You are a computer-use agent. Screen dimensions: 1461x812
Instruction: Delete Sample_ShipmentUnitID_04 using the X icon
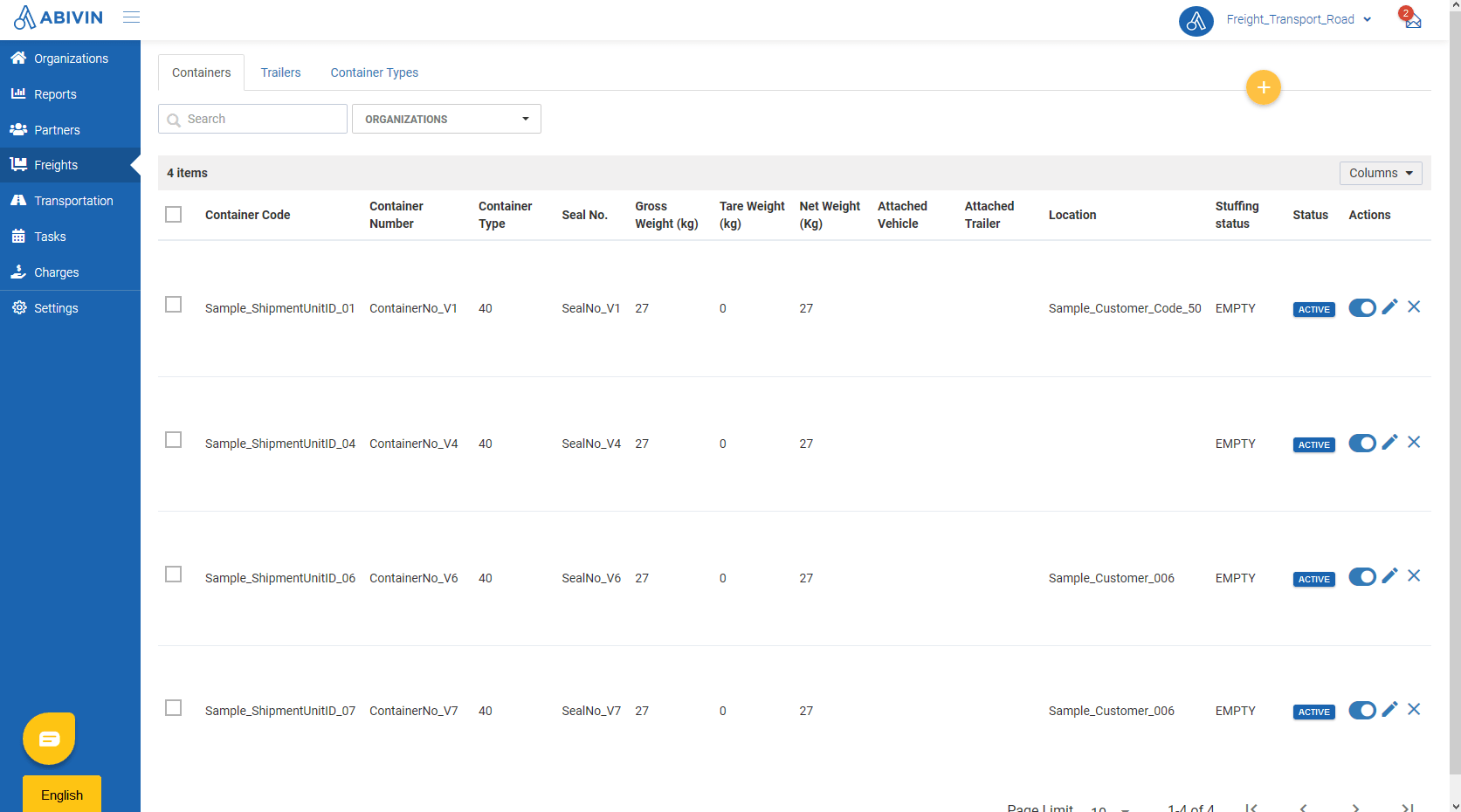click(x=1414, y=442)
